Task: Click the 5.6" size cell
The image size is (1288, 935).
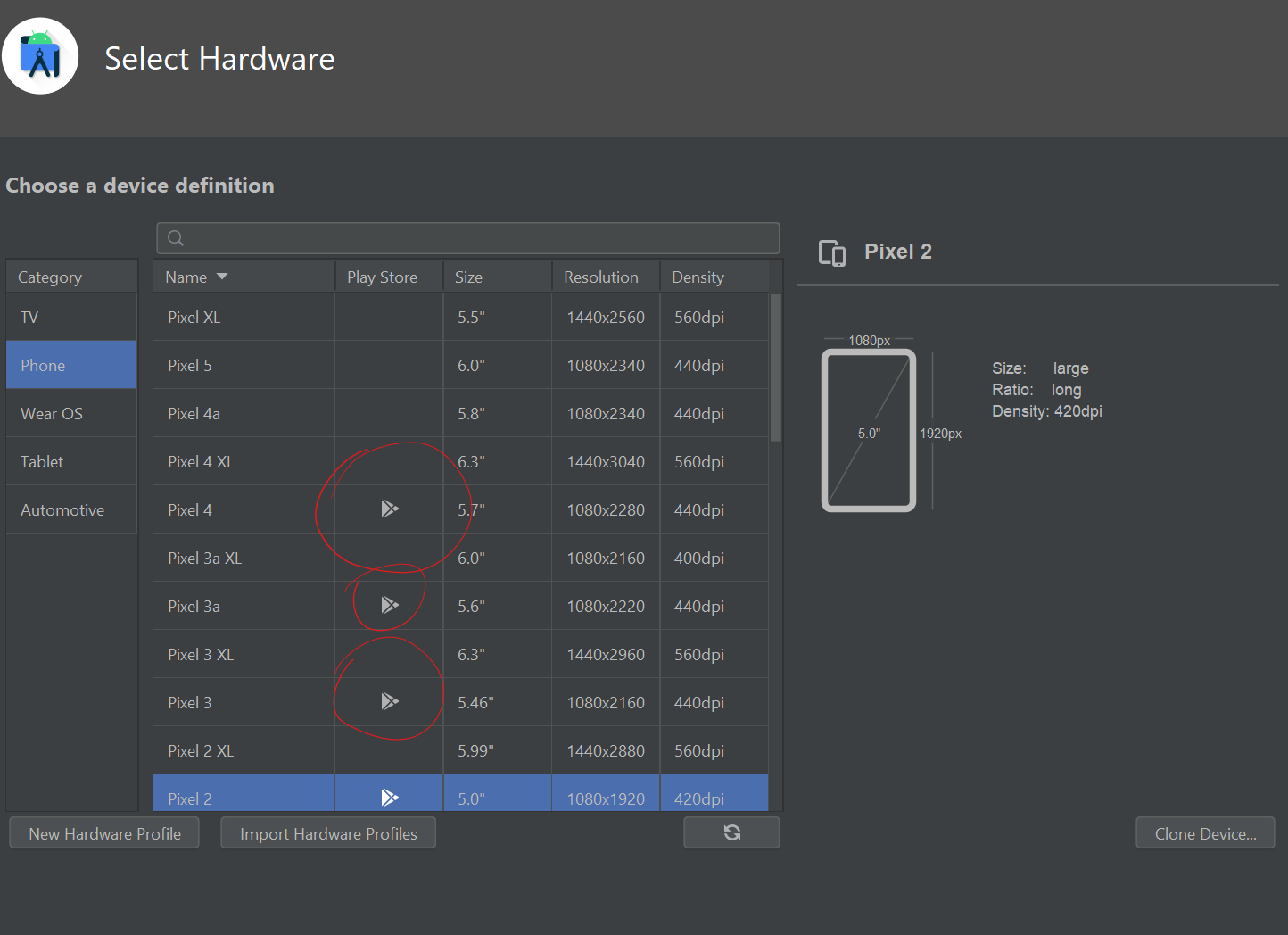Action: point(497,606)
